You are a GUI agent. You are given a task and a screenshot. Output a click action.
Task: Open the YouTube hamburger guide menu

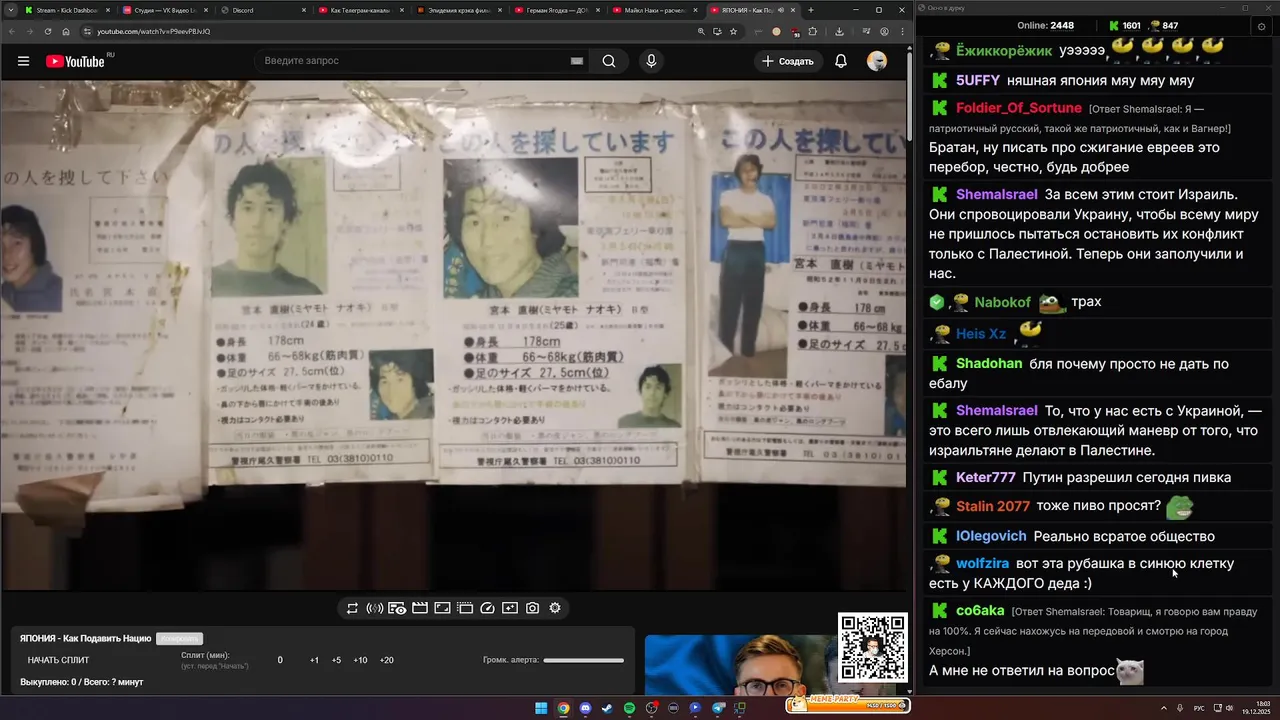23,61
